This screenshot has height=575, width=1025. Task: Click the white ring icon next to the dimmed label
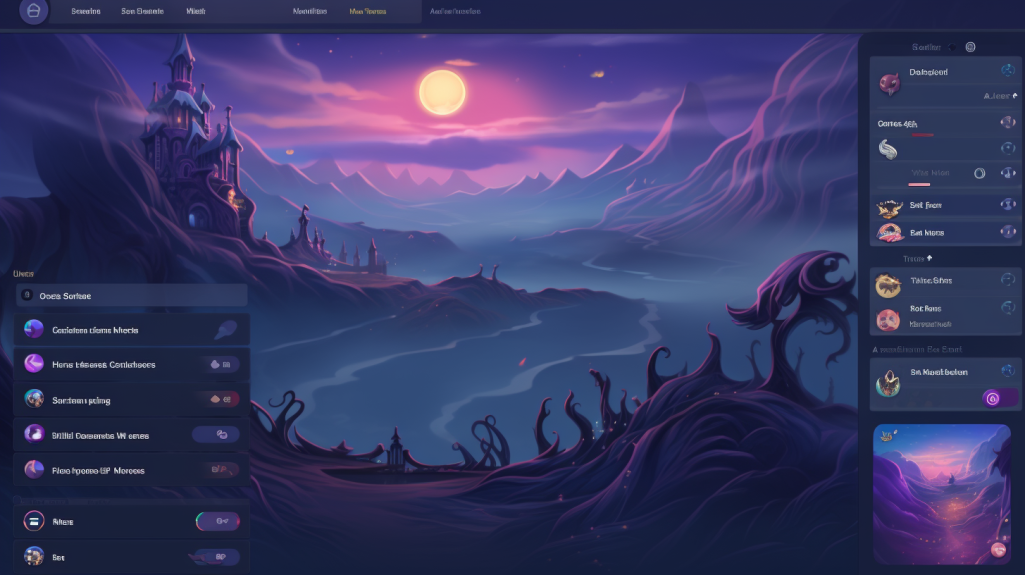tap(979, 173)
